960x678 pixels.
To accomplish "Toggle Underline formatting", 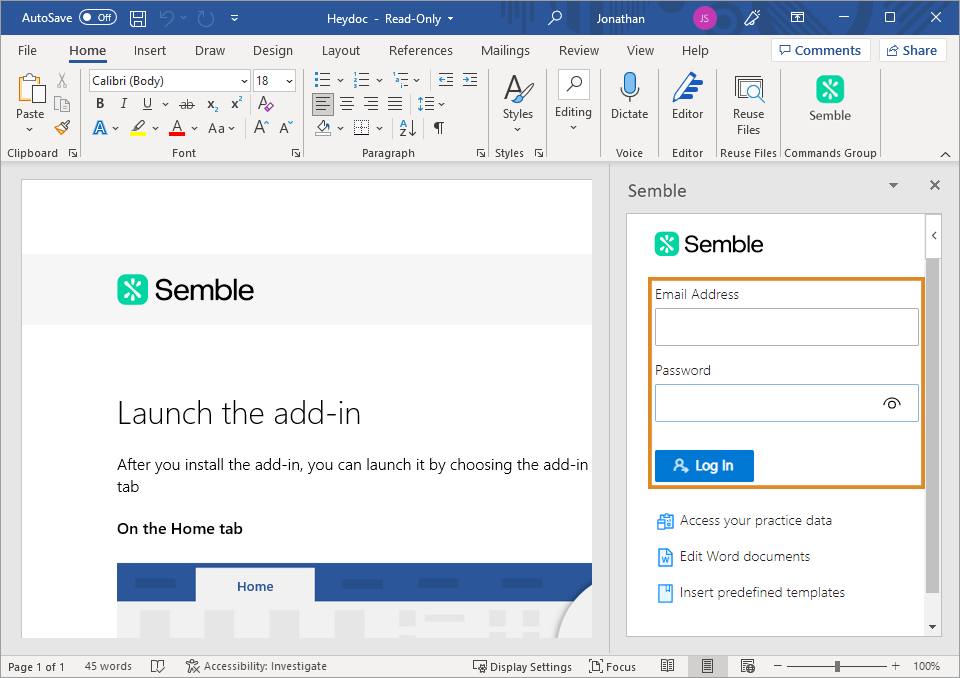I will 147,104.
